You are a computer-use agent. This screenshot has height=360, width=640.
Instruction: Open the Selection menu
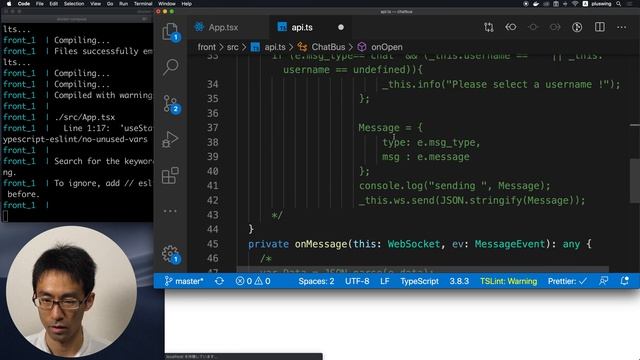74,4
